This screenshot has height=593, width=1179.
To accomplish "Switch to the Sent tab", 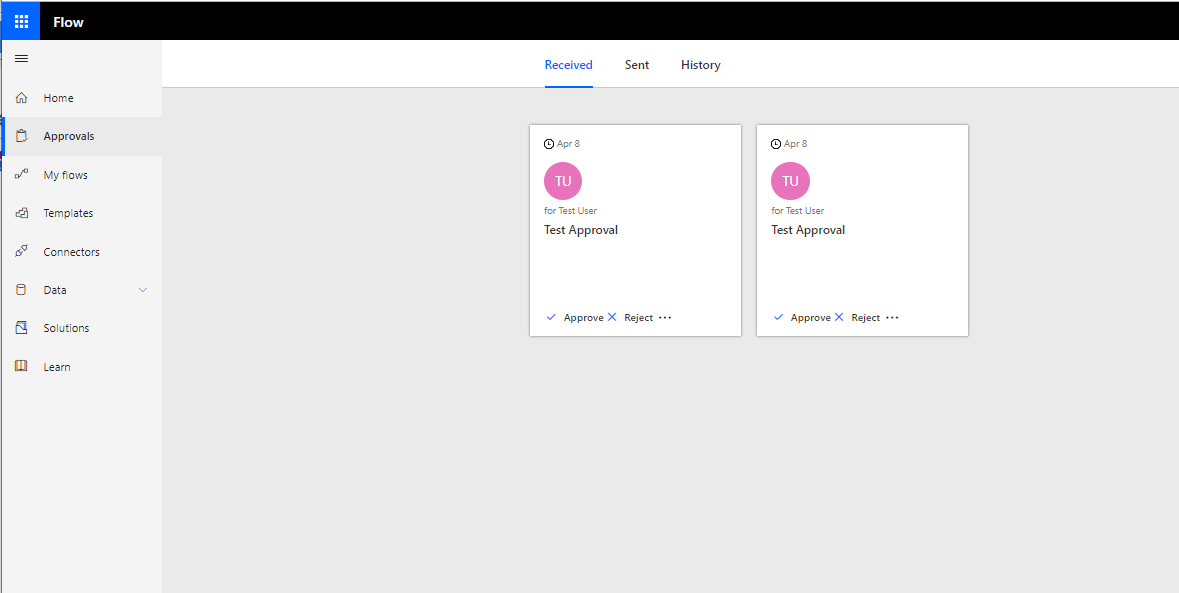I will (637, 65).
